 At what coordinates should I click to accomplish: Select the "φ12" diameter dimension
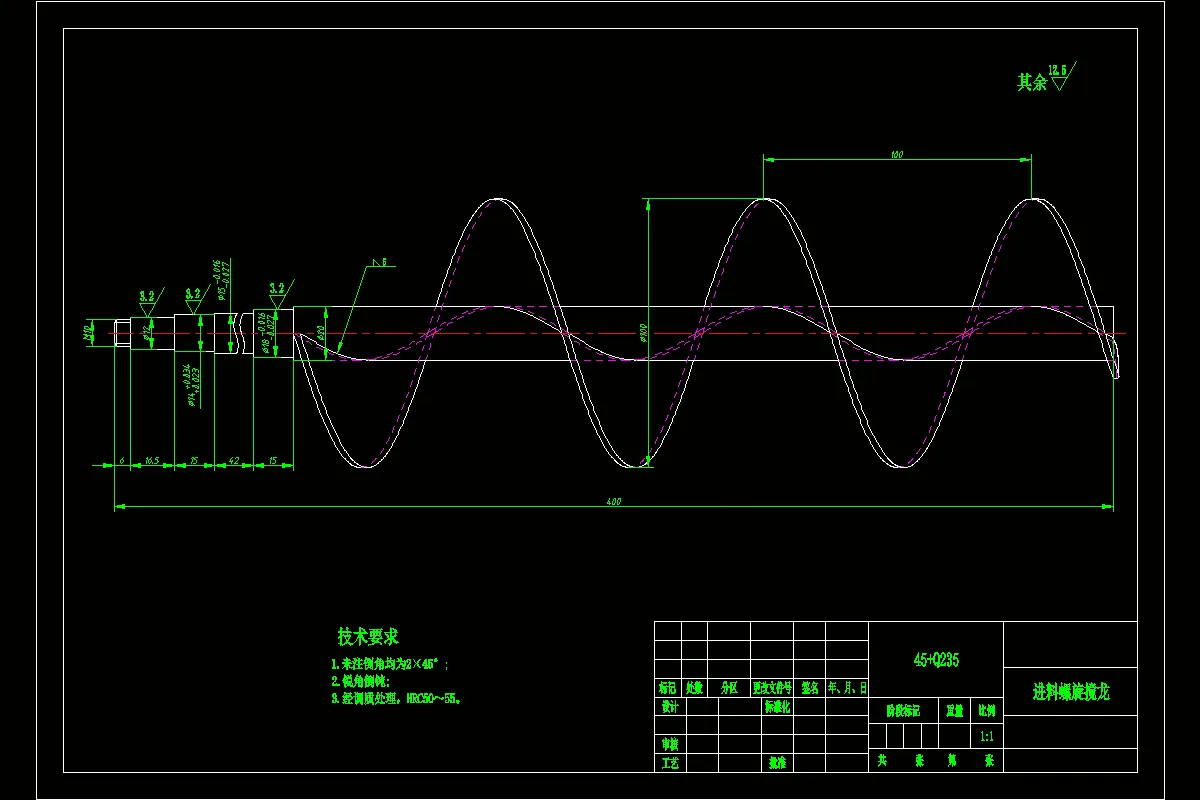[146, 333]
